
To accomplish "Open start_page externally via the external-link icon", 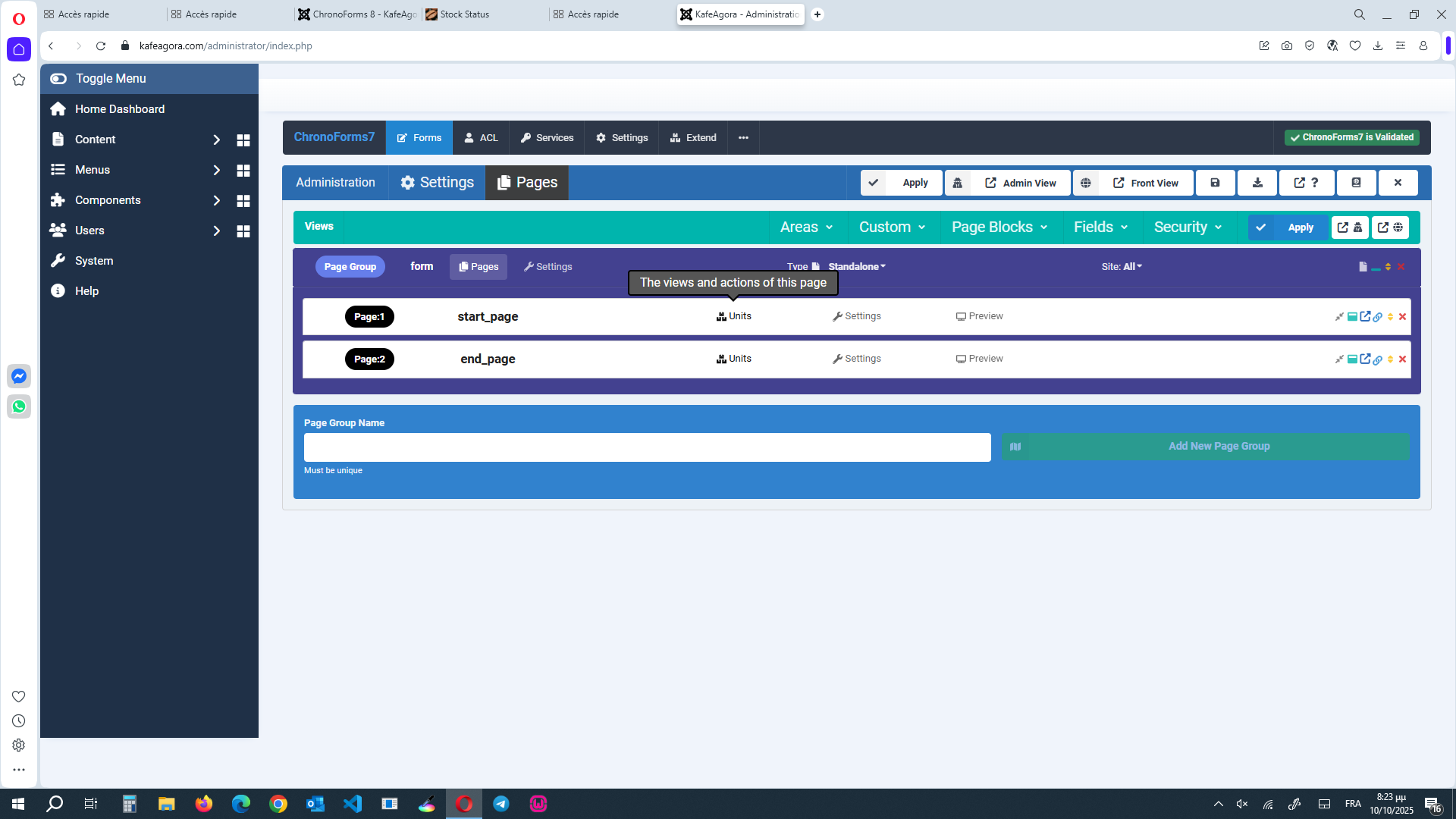I will coord(1365,316).
